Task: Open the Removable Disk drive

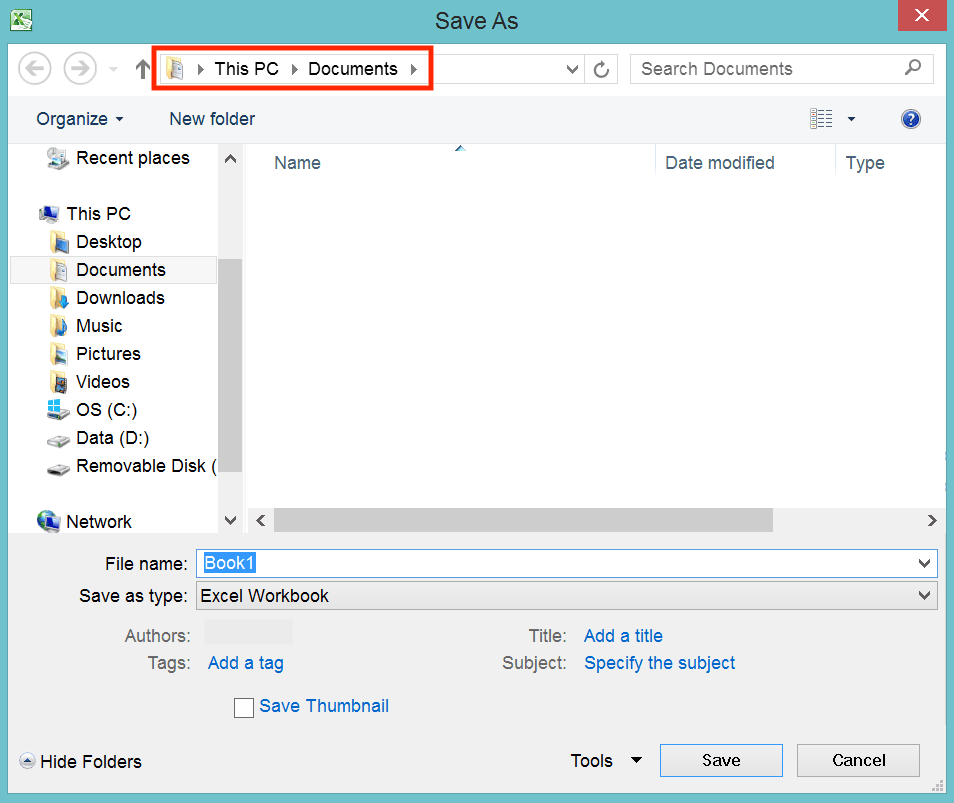Action: coord(146,466)
